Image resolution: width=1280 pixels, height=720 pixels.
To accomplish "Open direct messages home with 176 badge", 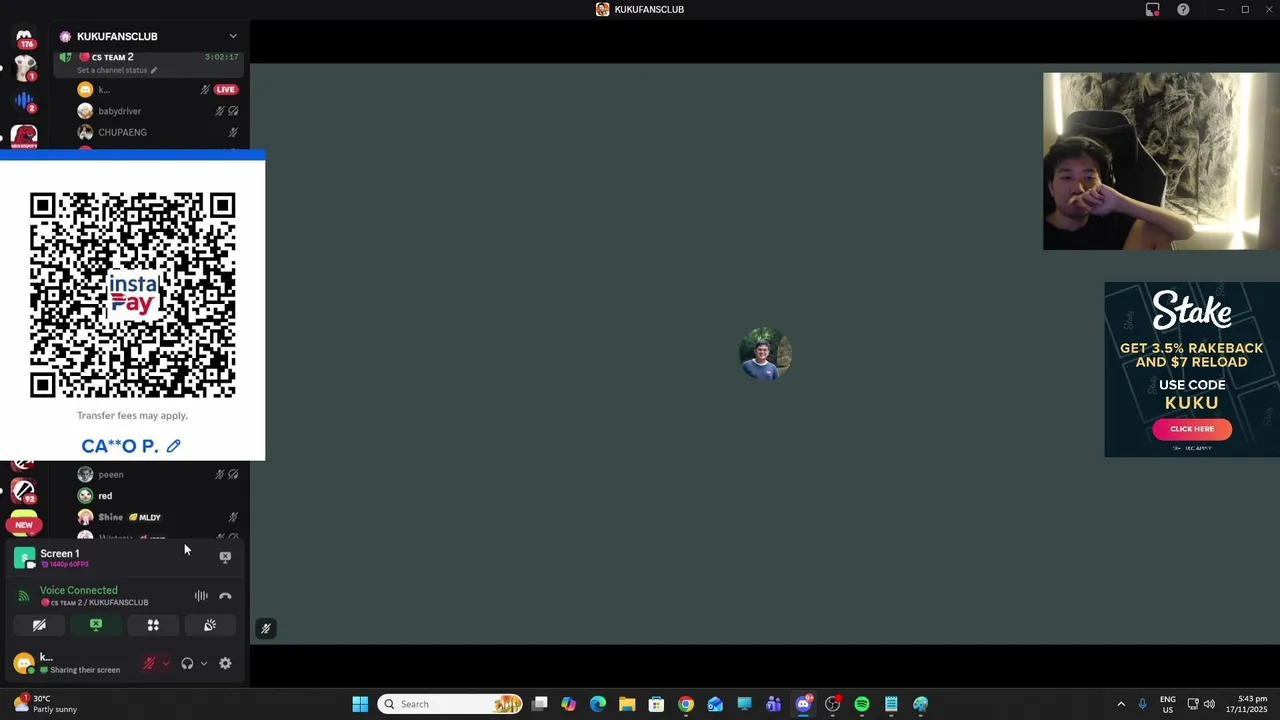I will tap(24, 37).
